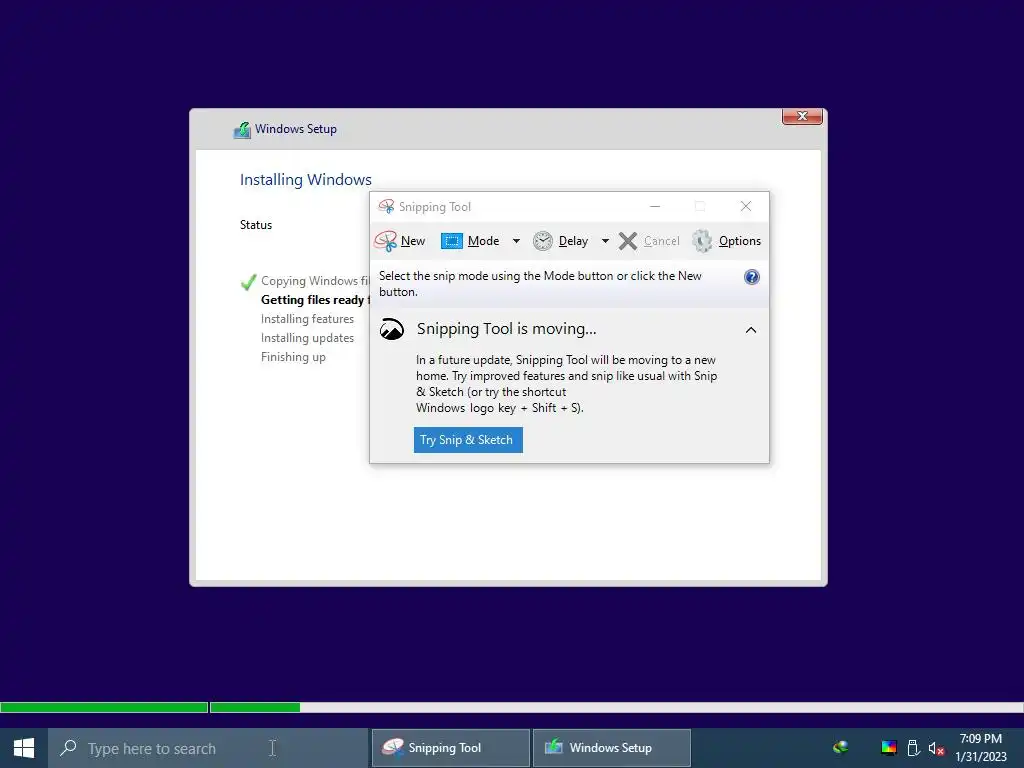Click the Snipping Tool title bar scissors icon
This screenshot has width=1024, height=768.
point(387,206)
